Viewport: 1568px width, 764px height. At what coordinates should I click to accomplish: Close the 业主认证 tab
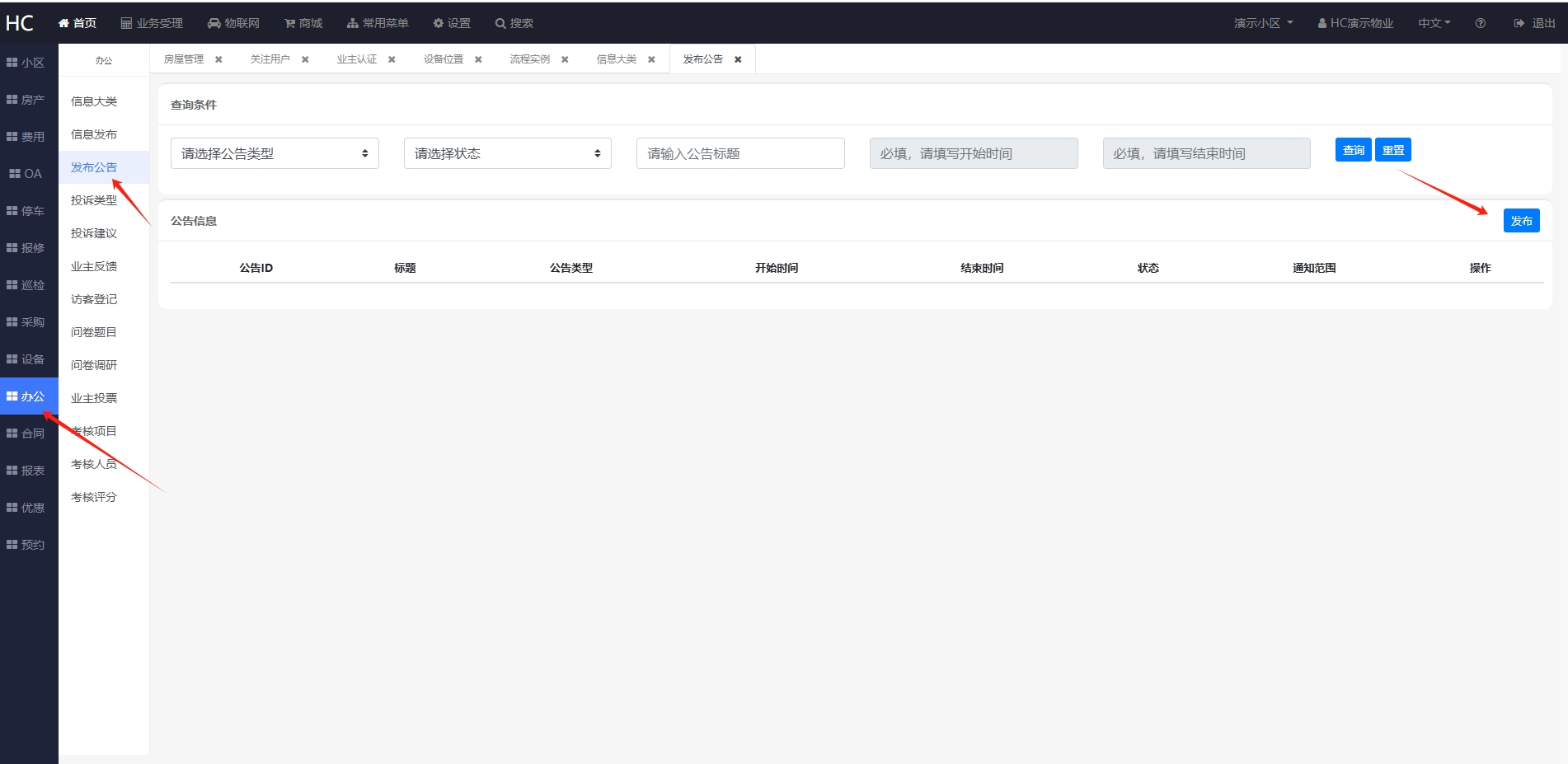pyautogui.click(x=392, y=59)
